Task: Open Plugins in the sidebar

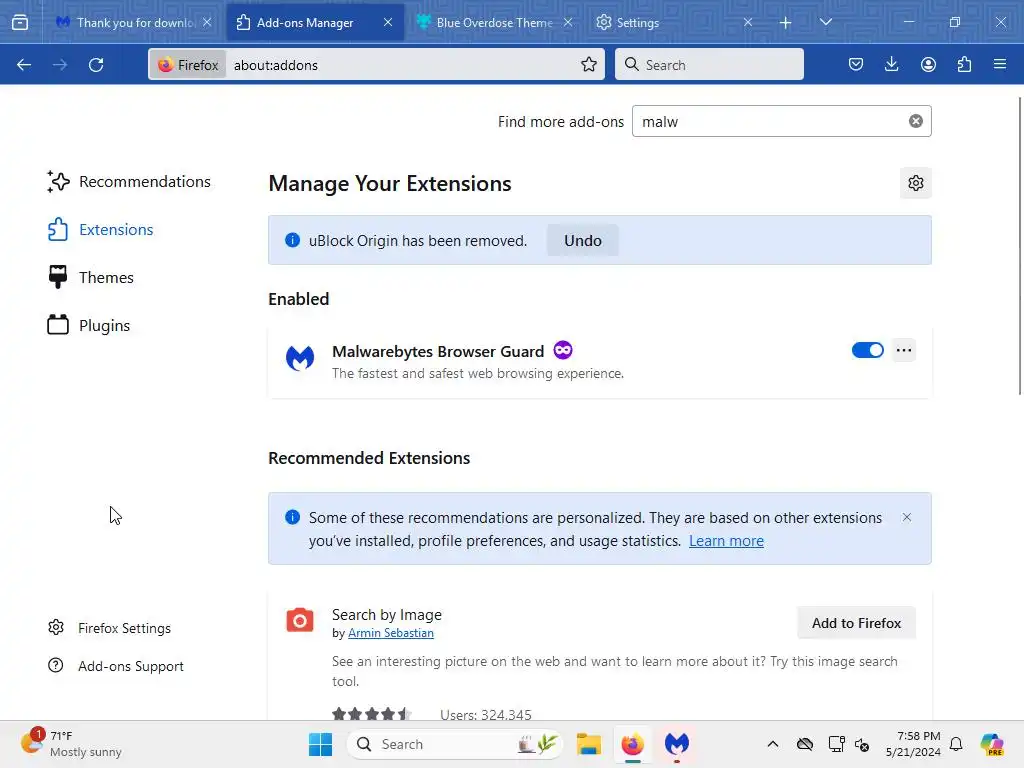Action: pos(89,325)
